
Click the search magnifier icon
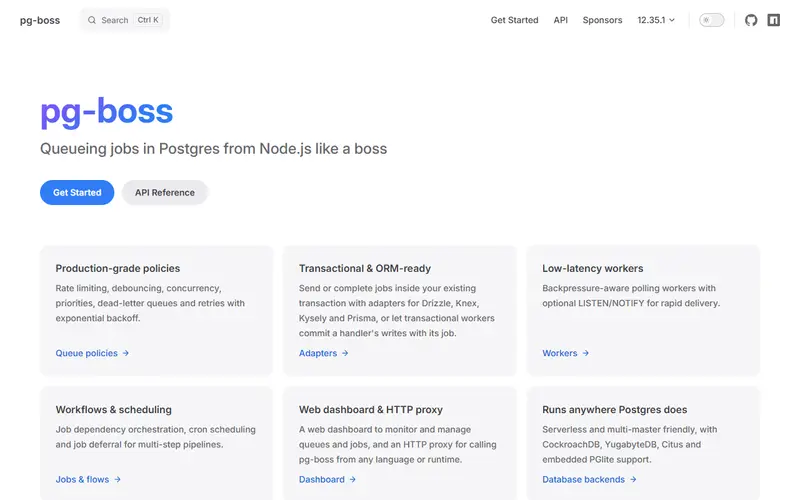[92, 20]
